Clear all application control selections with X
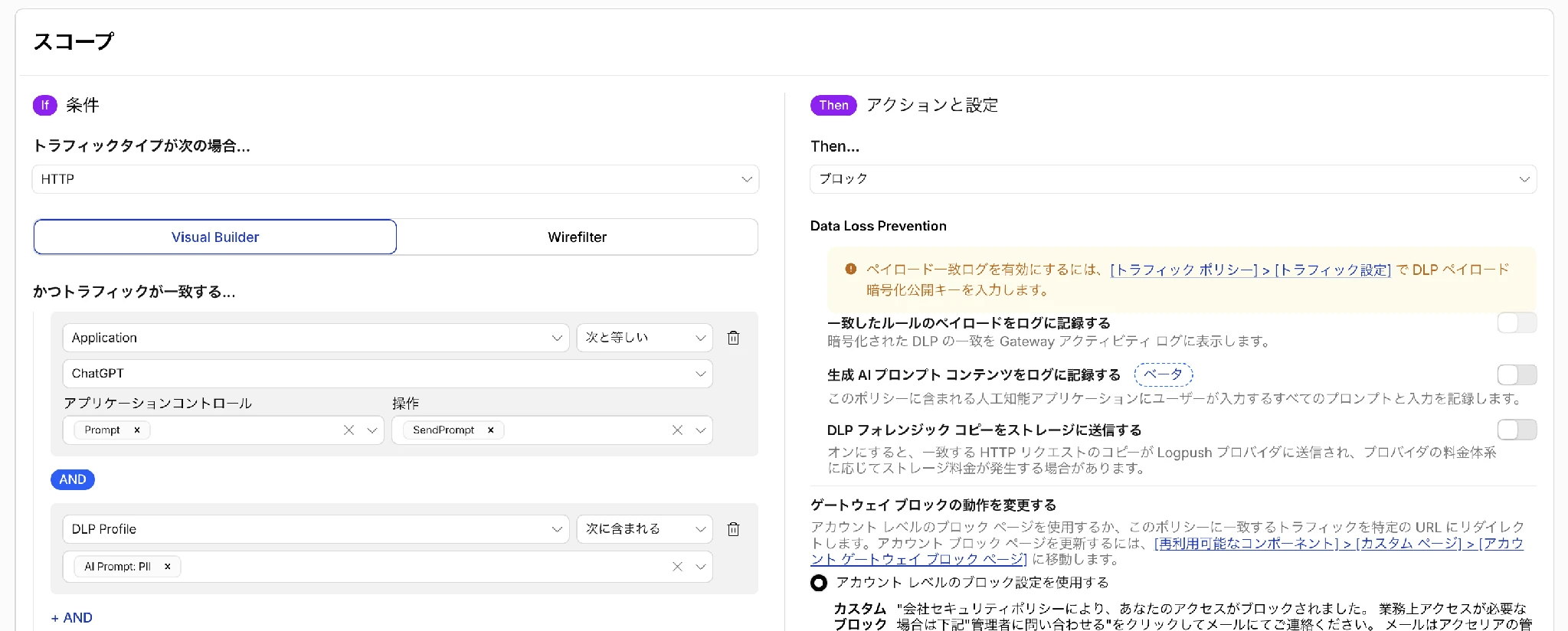The image size is (1568, 631). (349, 430)
